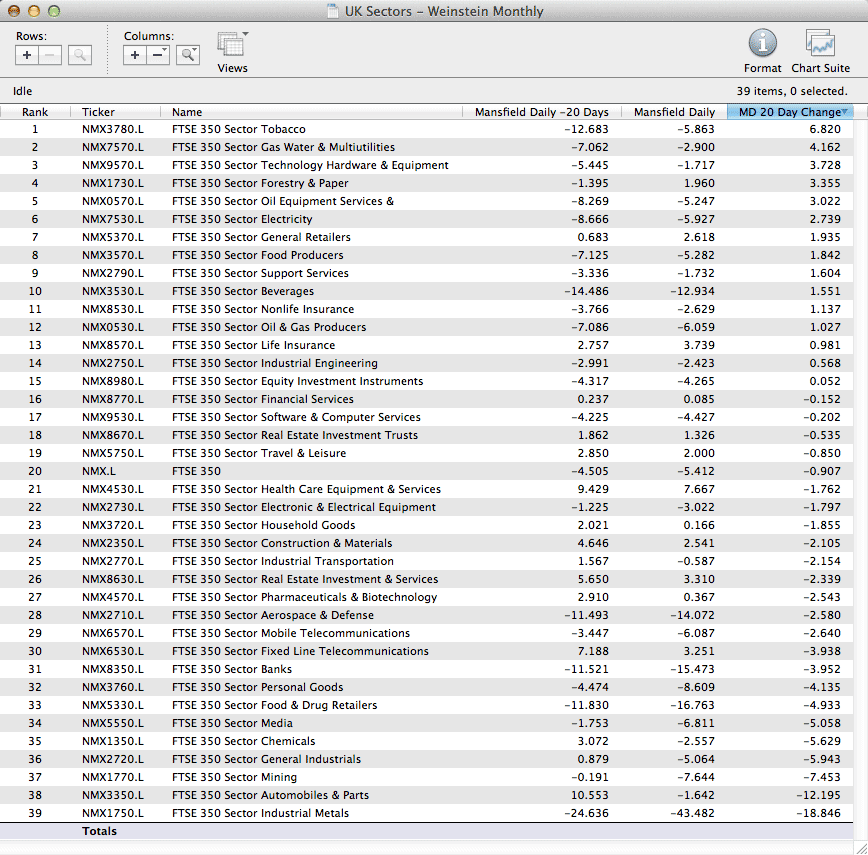868x855 pixels.
Task: Click the Rows search magnifier button
Action: click(x=80, y=56)
